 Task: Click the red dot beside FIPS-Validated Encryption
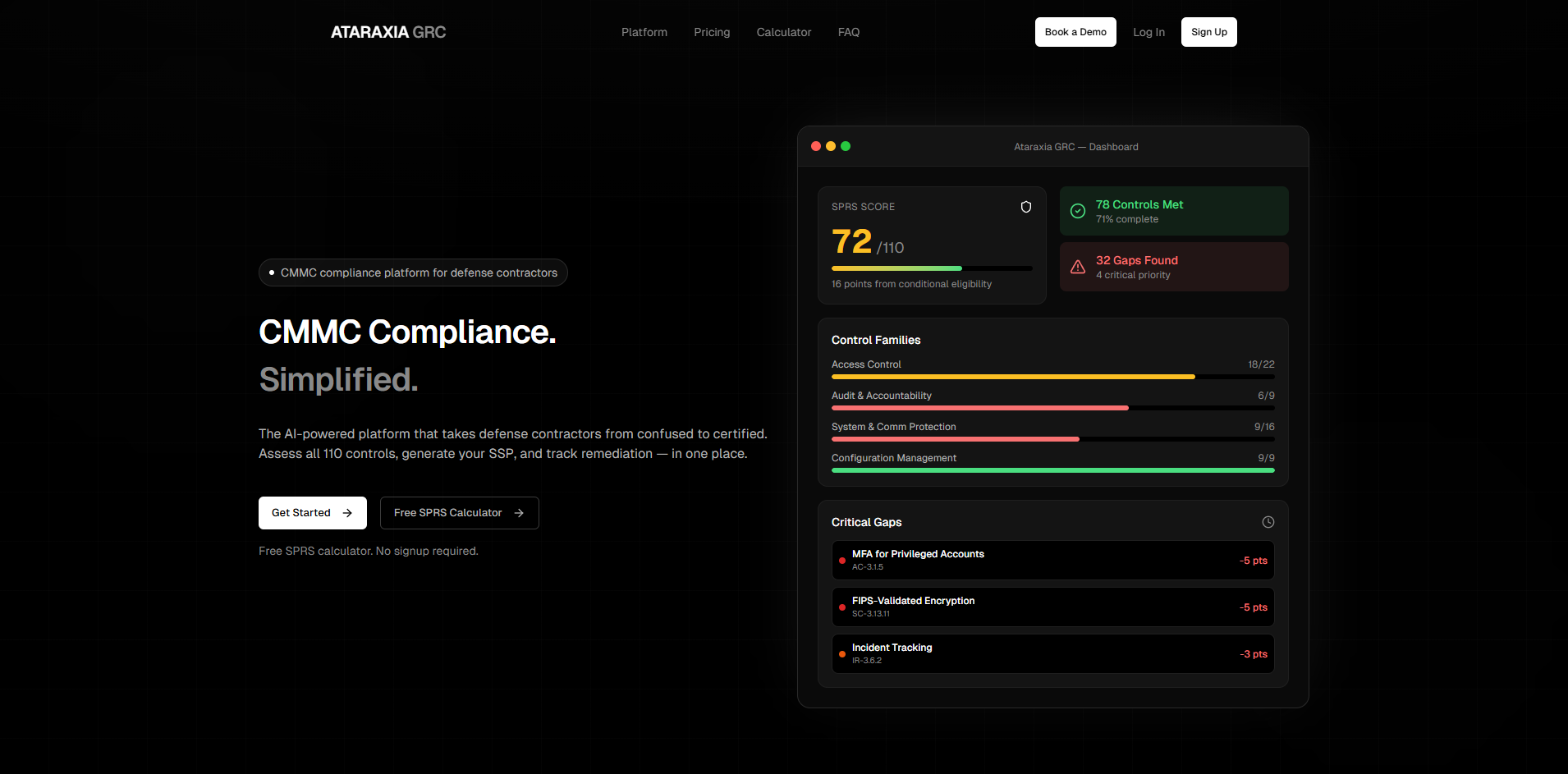click(842, 607)
